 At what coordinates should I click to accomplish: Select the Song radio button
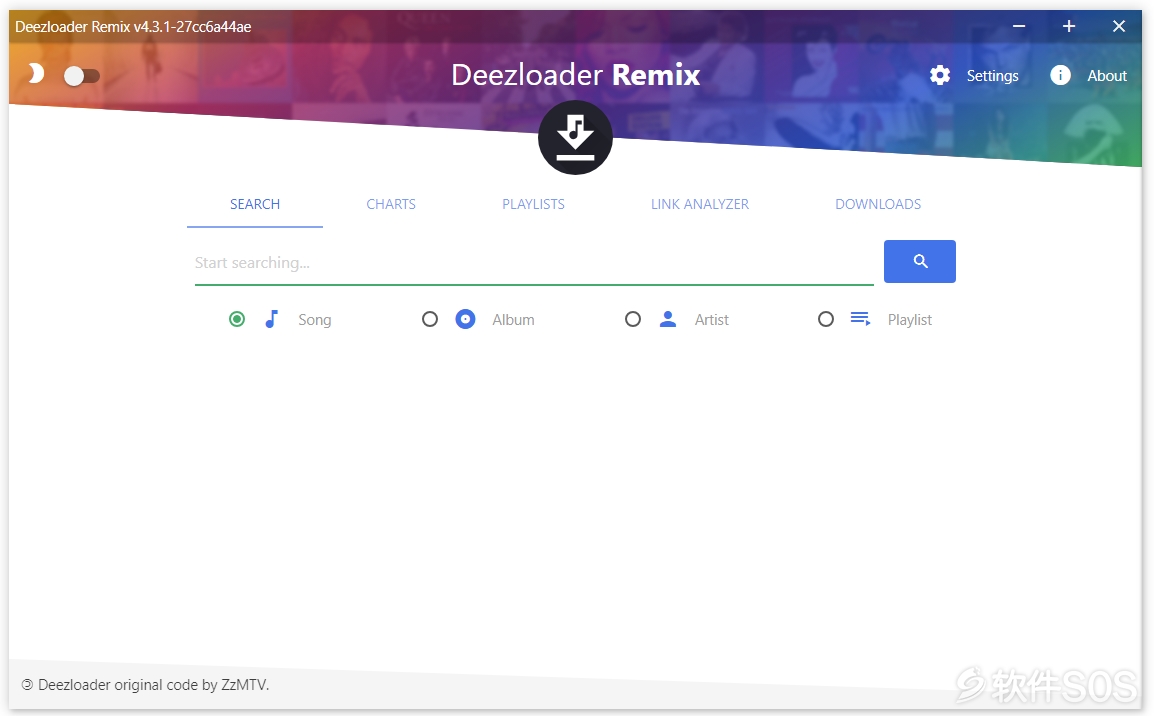tap(237, 319)
